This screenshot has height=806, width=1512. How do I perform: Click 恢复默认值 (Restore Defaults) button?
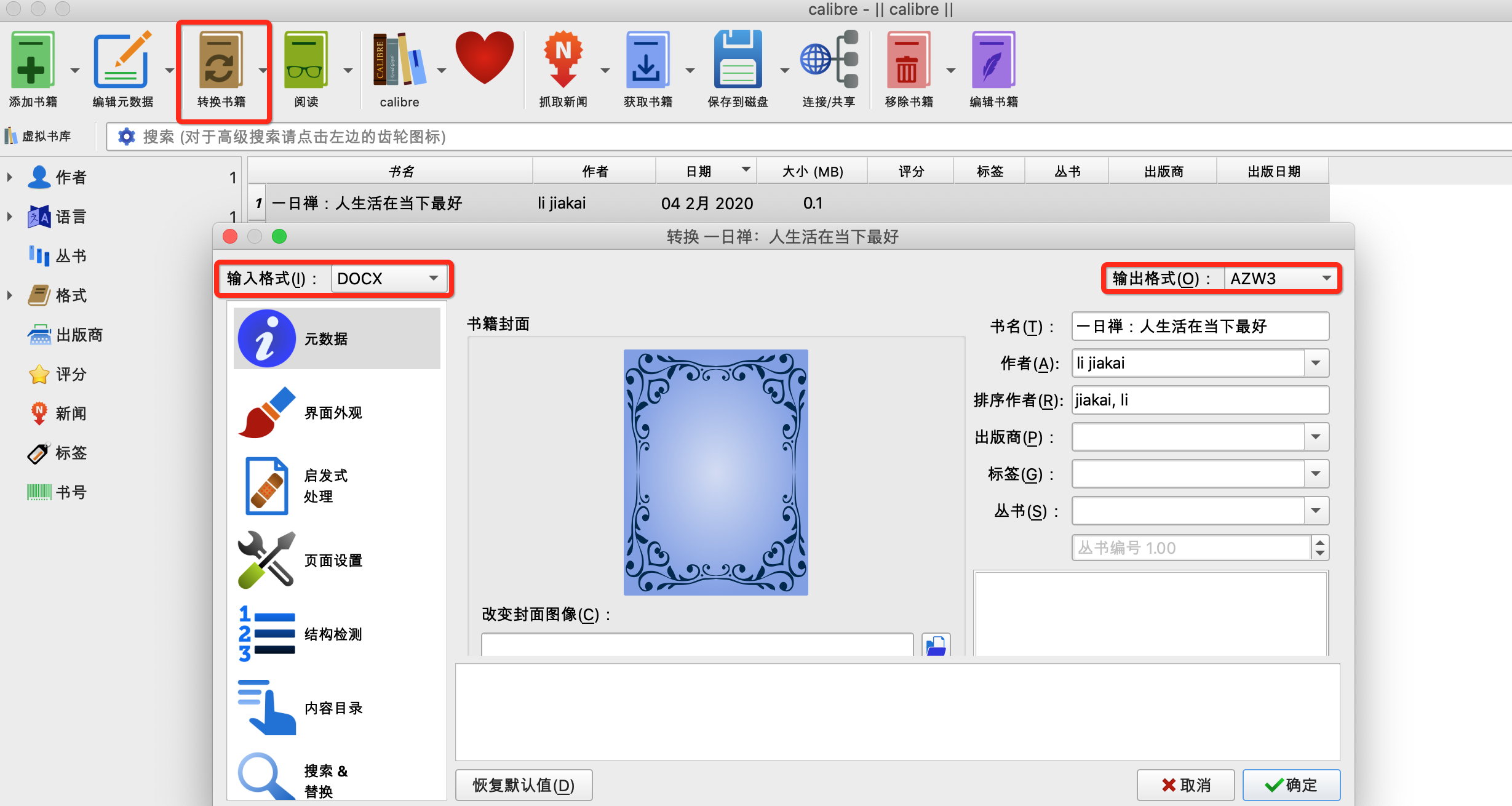(x=525, y=785)
